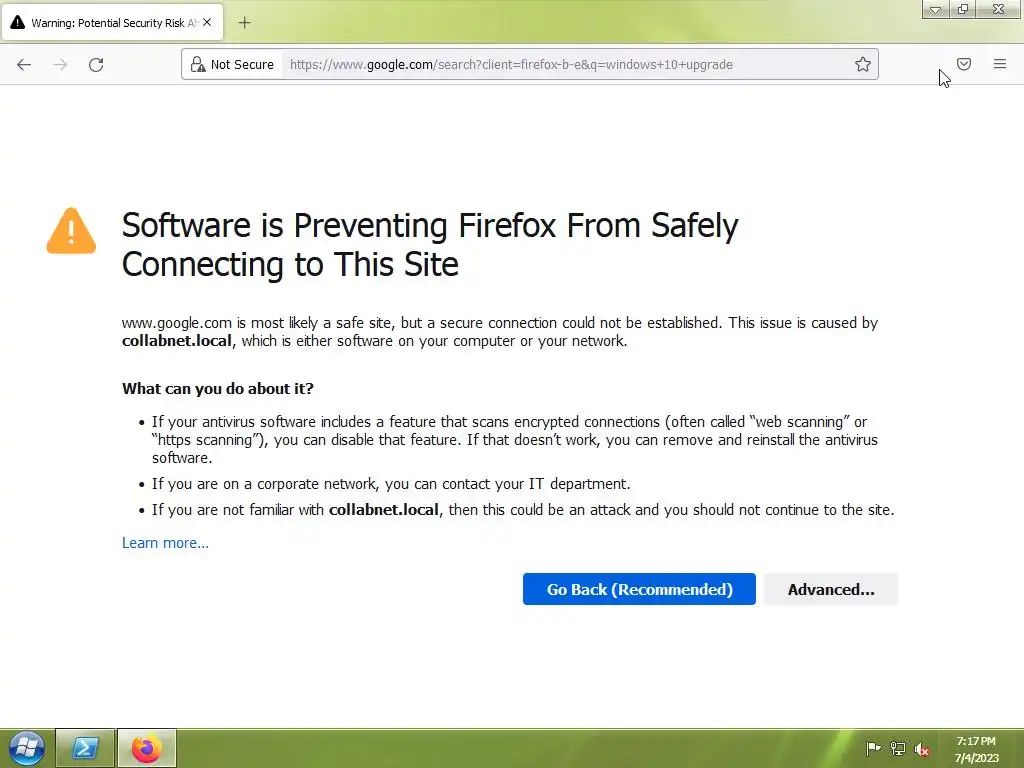
Task: Click the Not Secure lock icon
Action: click(198, 64)
